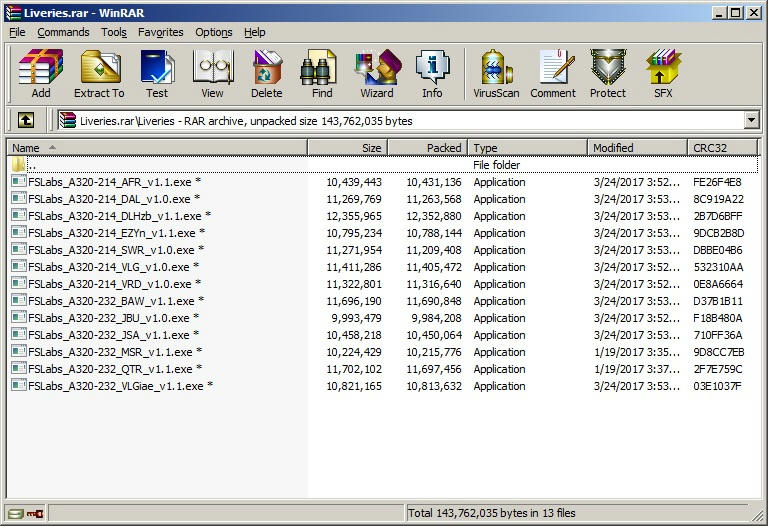Sort by Modified column header
Image resolution: width=768 pixels, height=526 pixels.
(x=637, y=148)
